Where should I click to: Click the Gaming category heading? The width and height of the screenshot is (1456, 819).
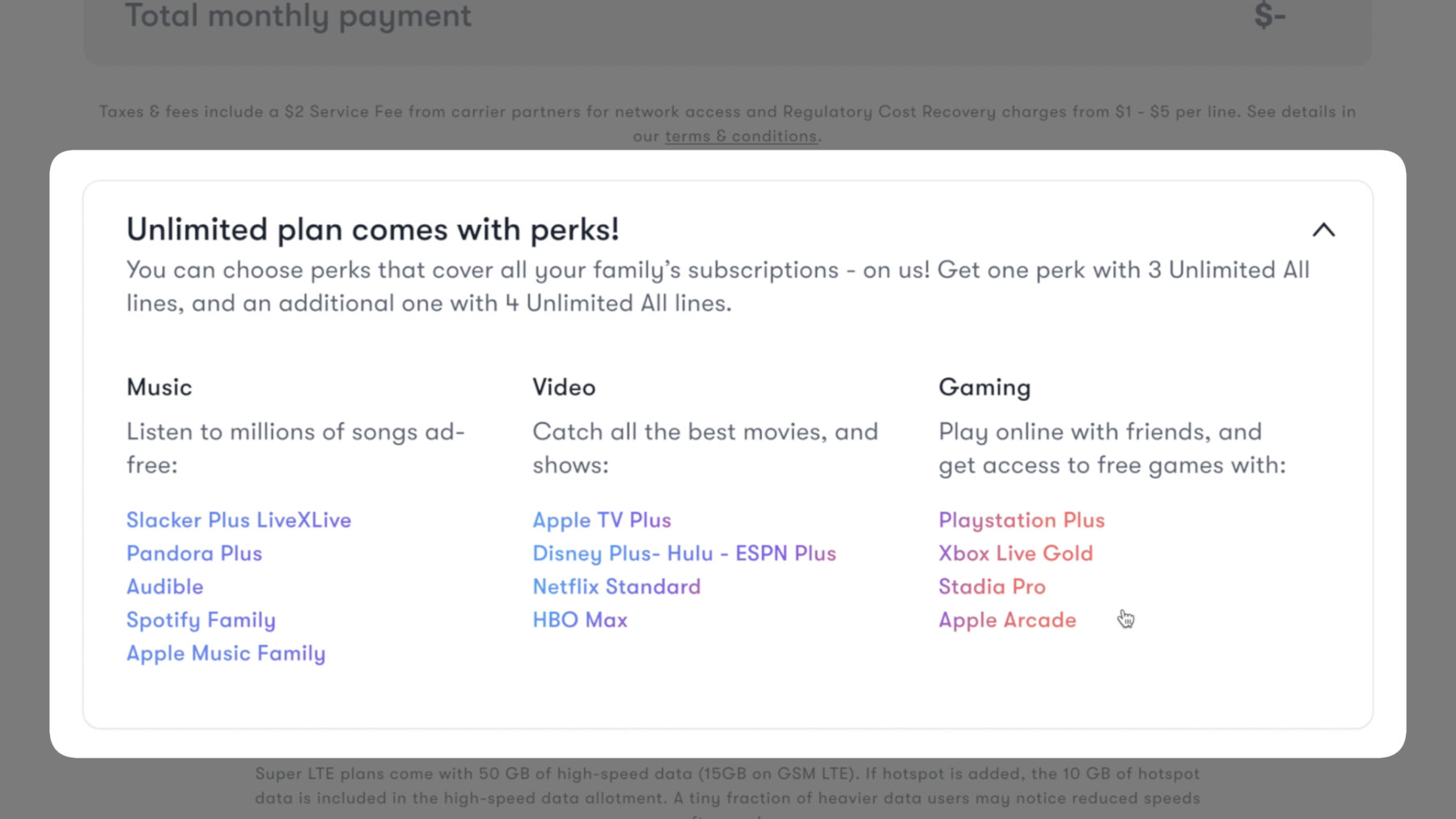(984, 388)
